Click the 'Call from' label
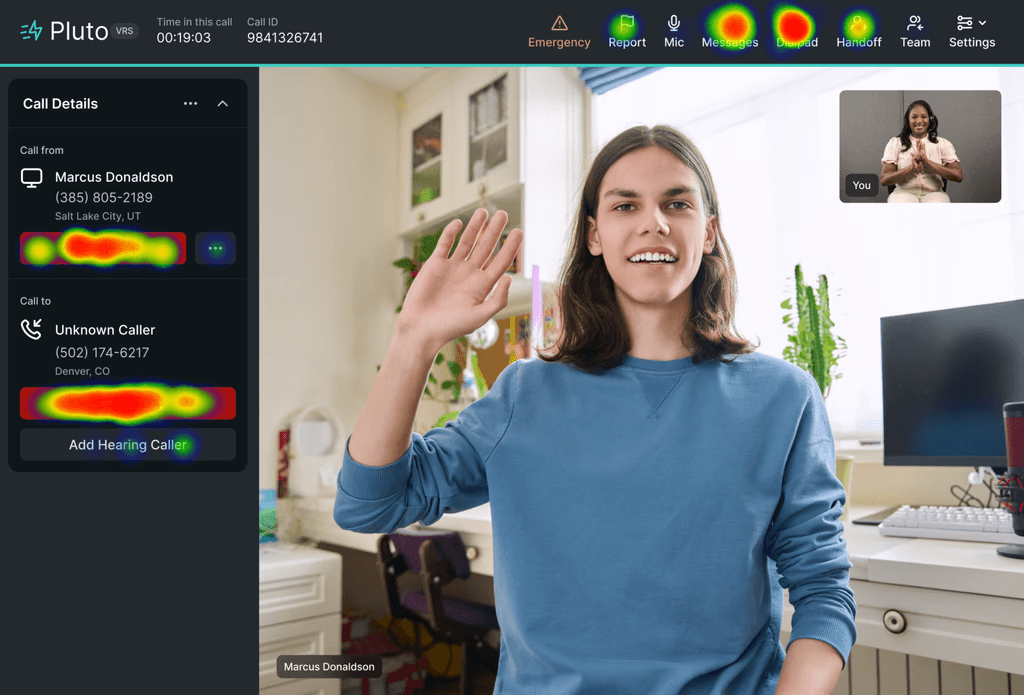Screen dimensions: 1024x695 coord(42,150)
